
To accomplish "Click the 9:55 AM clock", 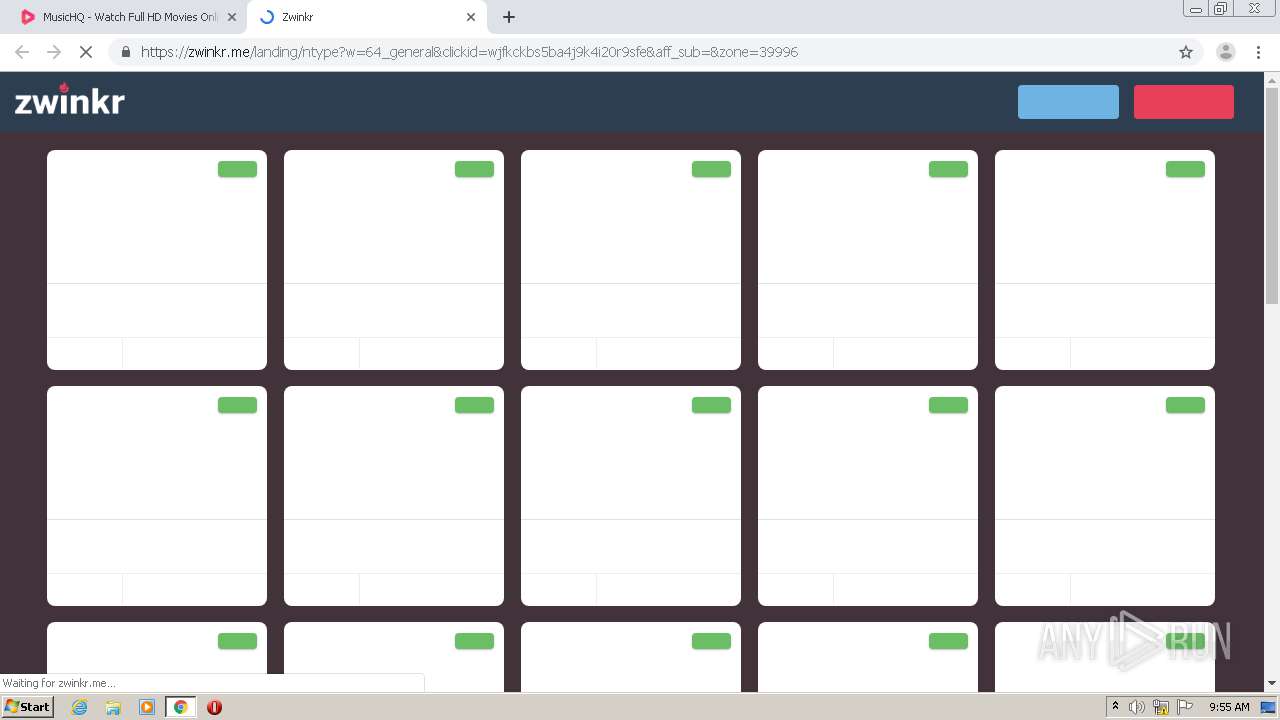I will pos(1229,707).
